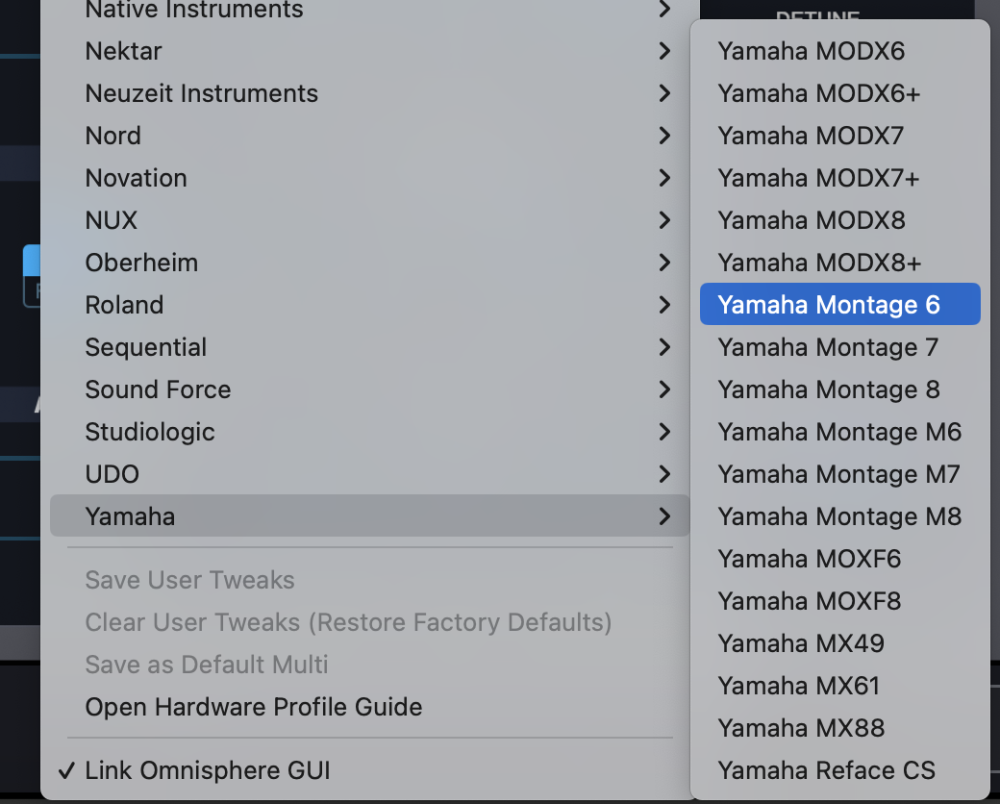Image resolution: width=1000 pixels, height=804 pixels.
Task: Click the Studiologic submenu arrow chevron
Action: [x=664, y=432]
